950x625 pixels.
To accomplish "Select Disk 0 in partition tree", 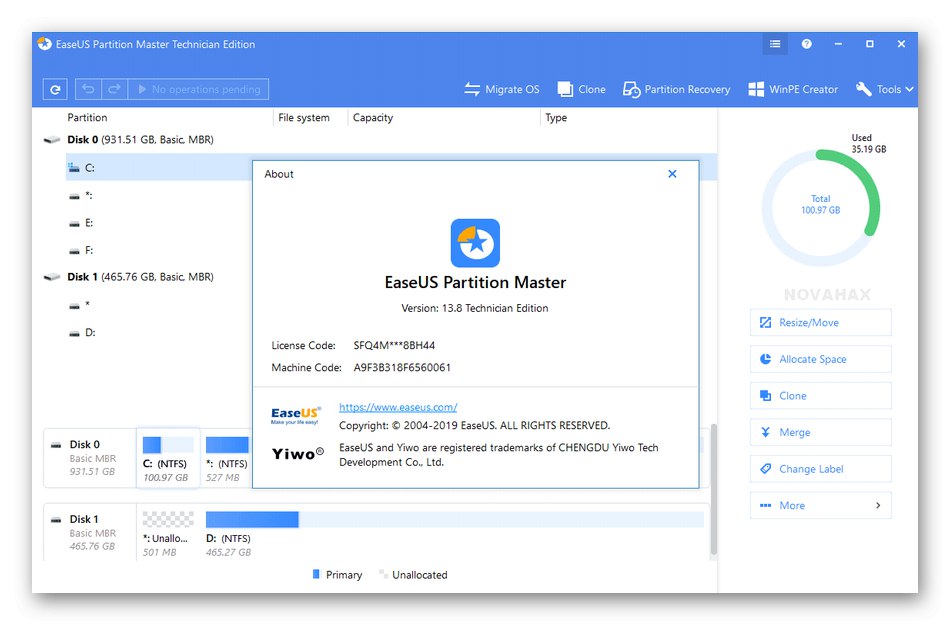I will pyautogui.click(x=140, y=139).
